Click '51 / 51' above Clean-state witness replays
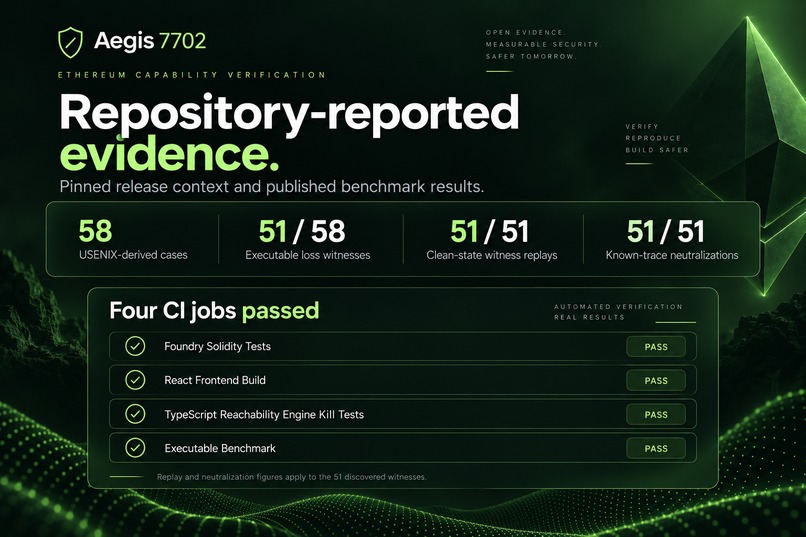806x537 pixels. click(x=489, y=232)
